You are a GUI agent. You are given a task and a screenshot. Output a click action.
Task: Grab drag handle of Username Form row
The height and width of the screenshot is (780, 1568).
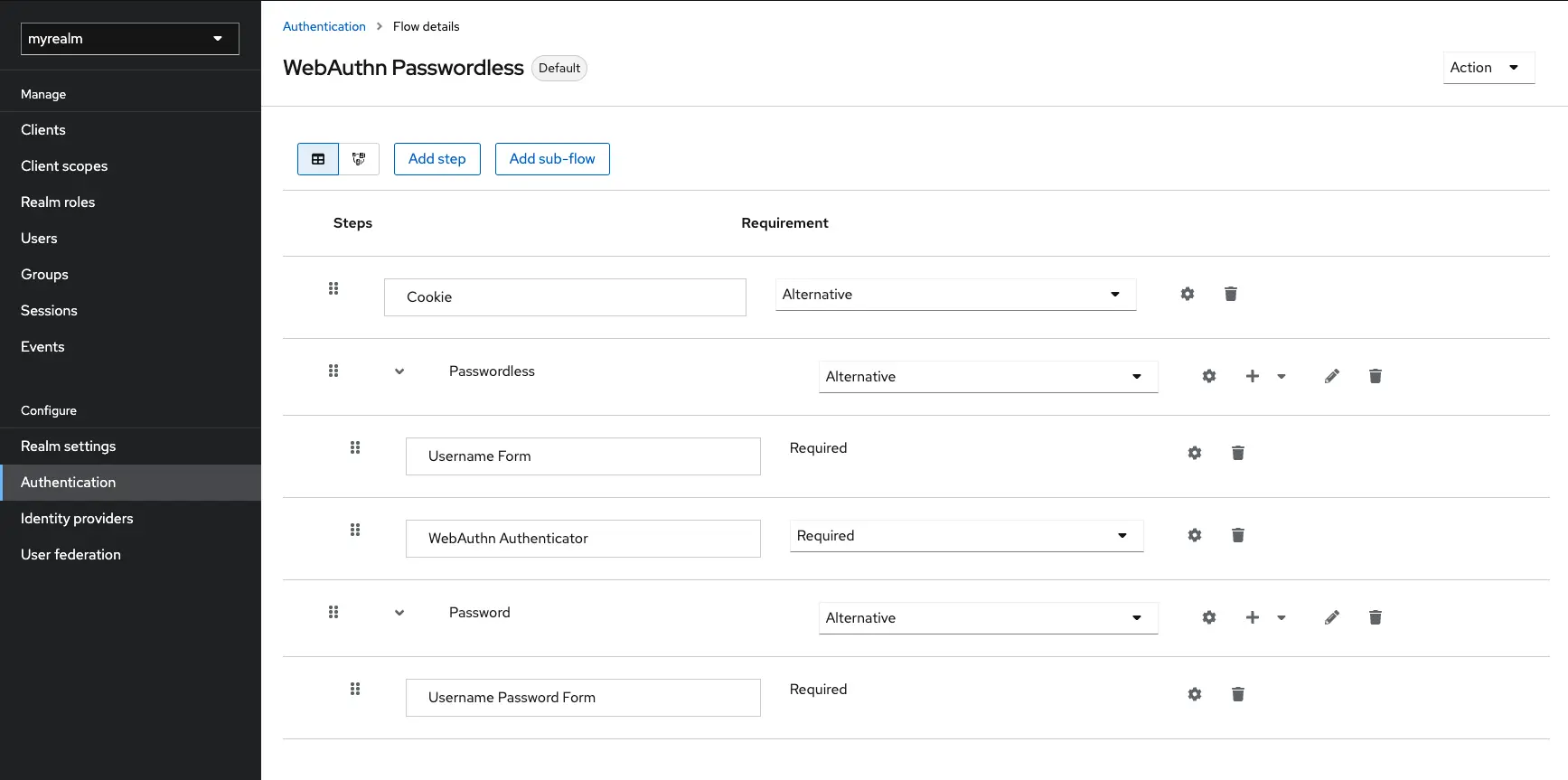tap(355, 447)
